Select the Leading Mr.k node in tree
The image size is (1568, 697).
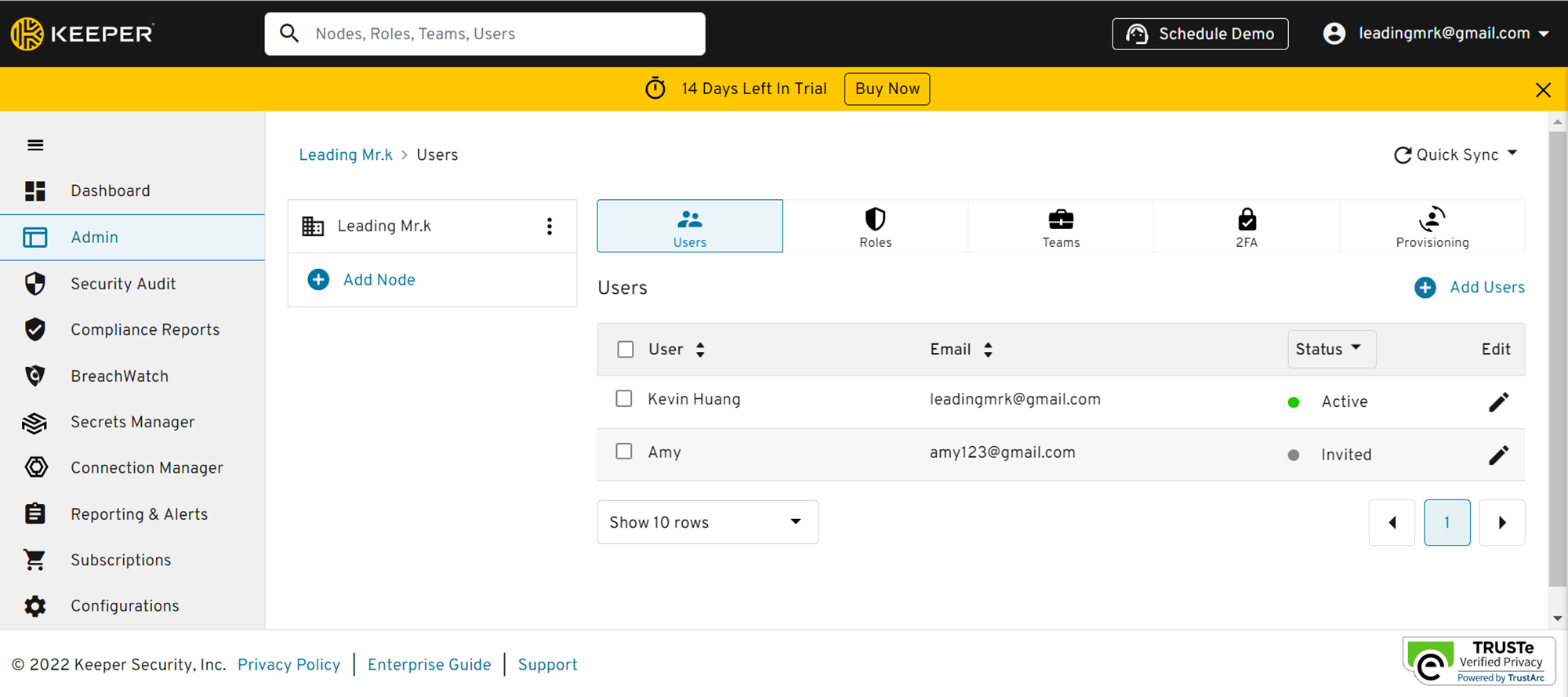click(x=433, y=227)
